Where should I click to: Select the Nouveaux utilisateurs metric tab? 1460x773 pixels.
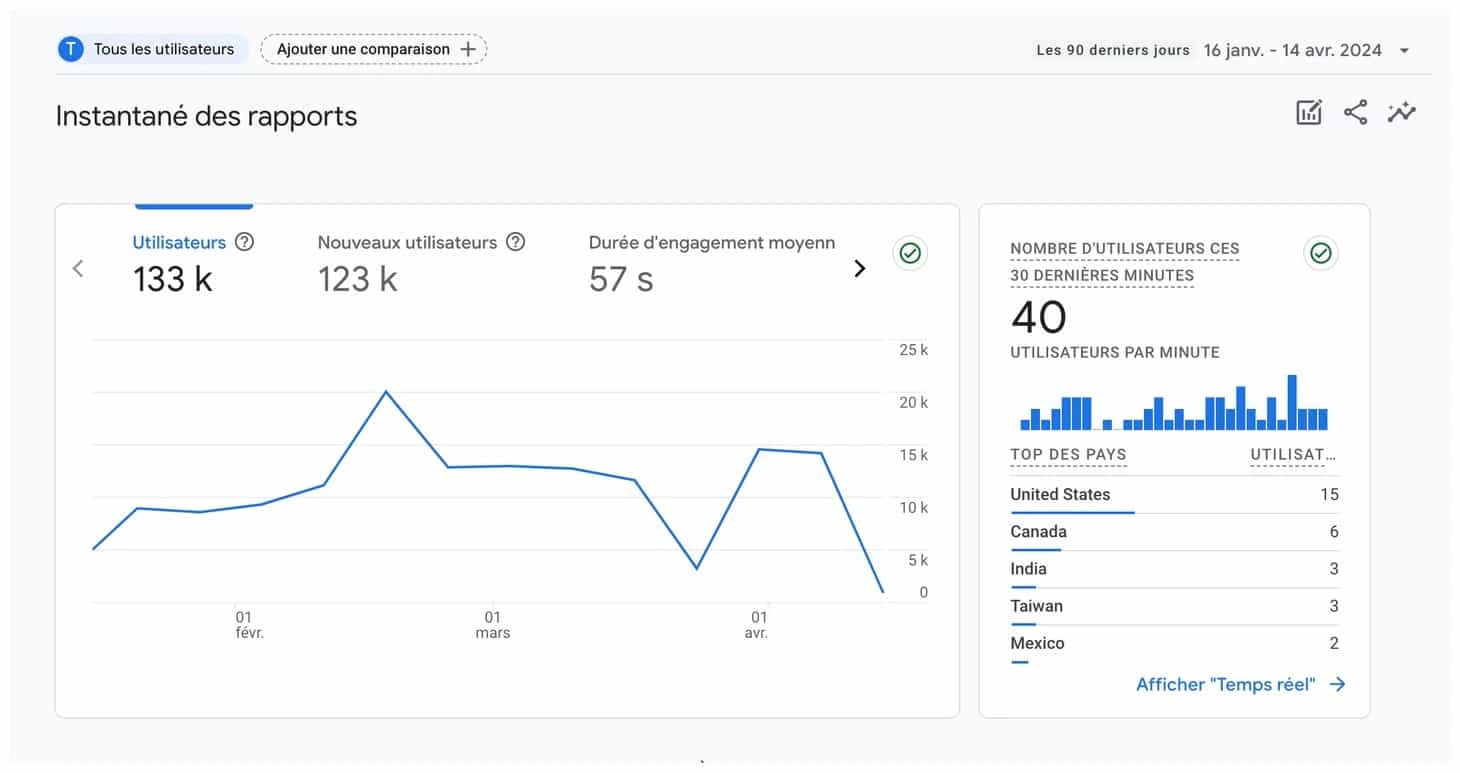pos(421,265)
